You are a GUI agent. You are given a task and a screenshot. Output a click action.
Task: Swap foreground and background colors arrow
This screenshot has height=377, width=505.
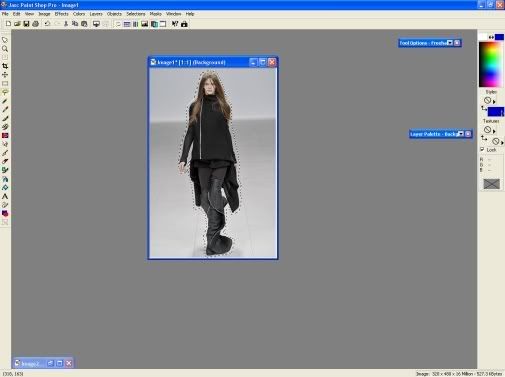[491, 37]
